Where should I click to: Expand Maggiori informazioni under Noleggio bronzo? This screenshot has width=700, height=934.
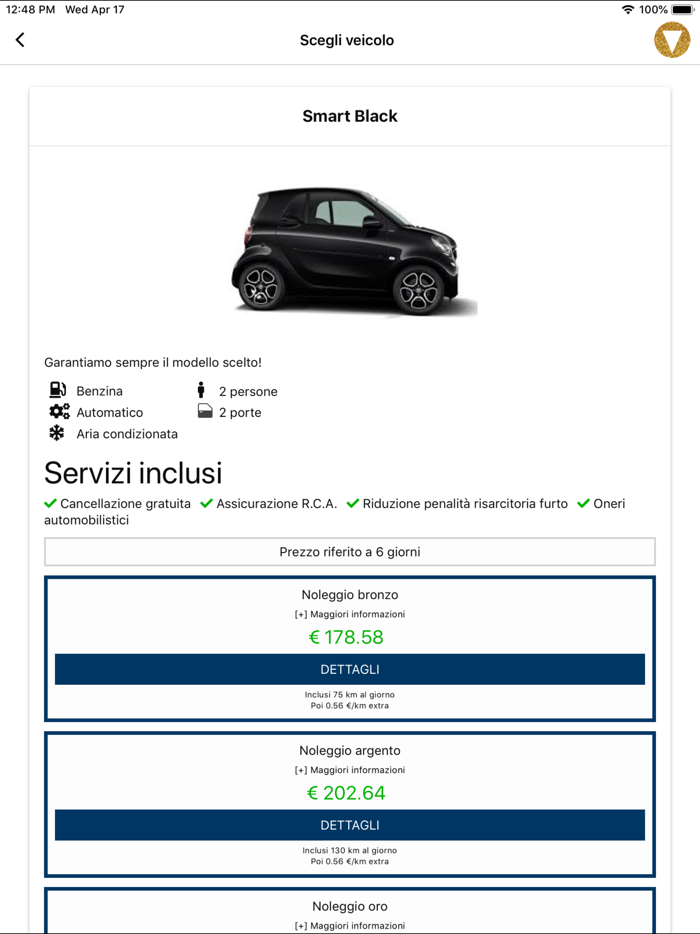[349, 614]
